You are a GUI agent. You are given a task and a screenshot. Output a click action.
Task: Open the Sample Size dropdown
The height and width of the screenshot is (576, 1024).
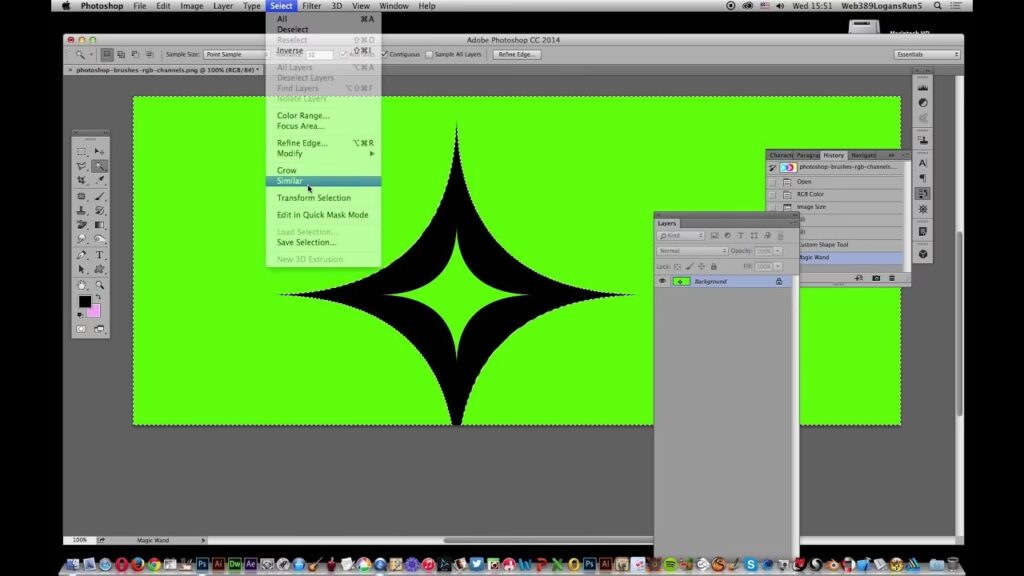pyautogui.click(x=236, y=54)
